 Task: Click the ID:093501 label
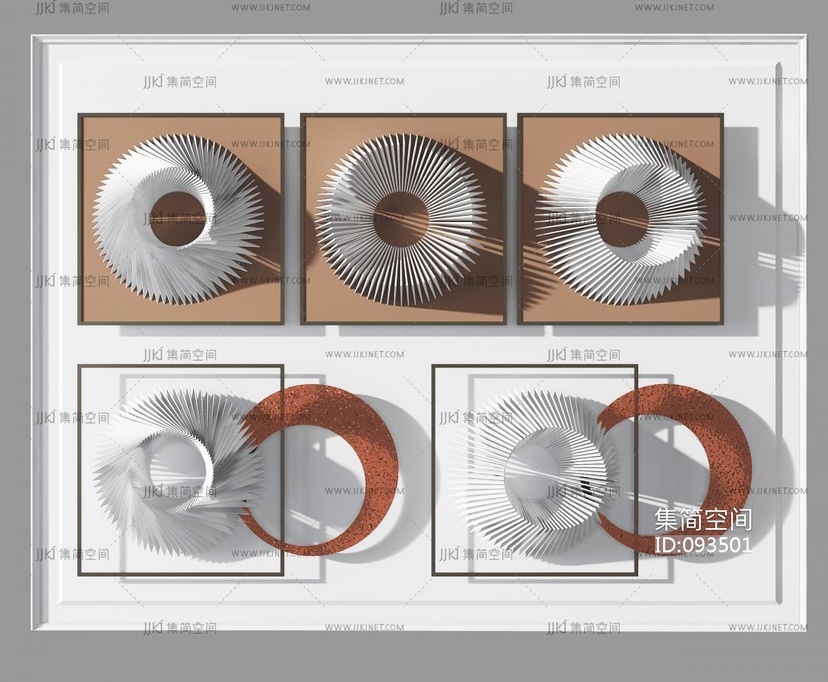coord(702,545)
